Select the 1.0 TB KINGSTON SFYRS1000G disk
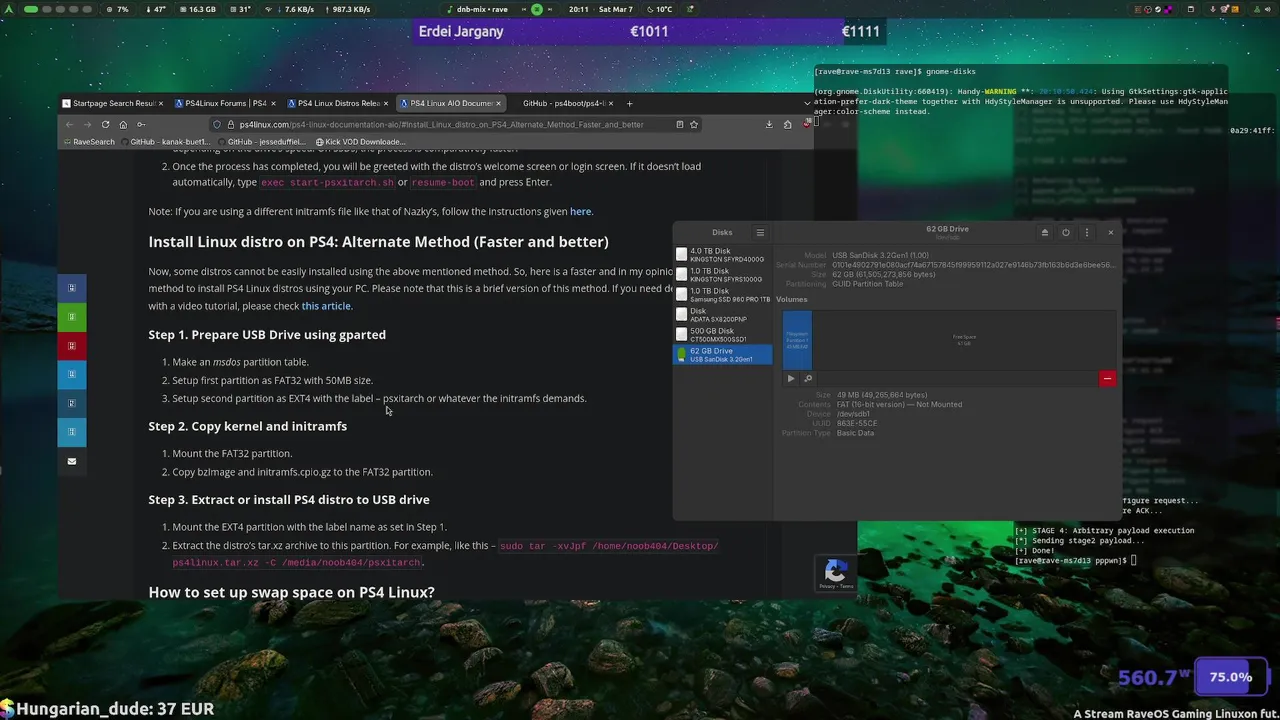The width and height of the screenshot is (1280, 720). 722,275
